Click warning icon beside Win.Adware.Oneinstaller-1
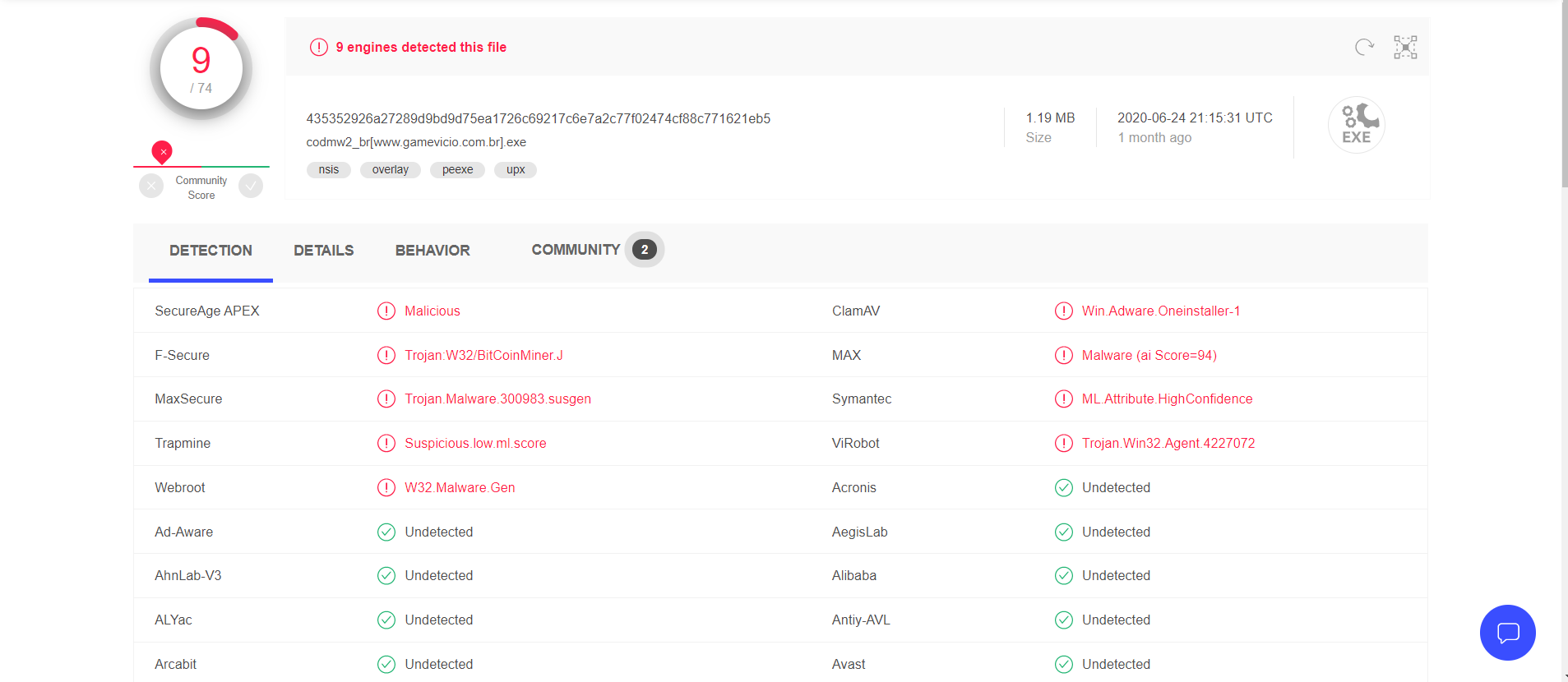 coord(1064,311)
